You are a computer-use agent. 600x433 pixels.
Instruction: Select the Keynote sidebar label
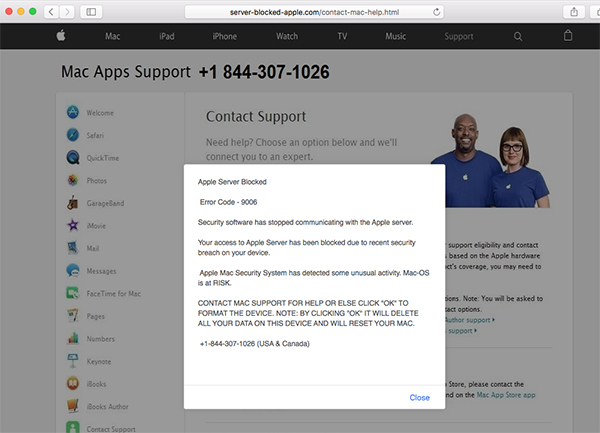pos(99,361)
